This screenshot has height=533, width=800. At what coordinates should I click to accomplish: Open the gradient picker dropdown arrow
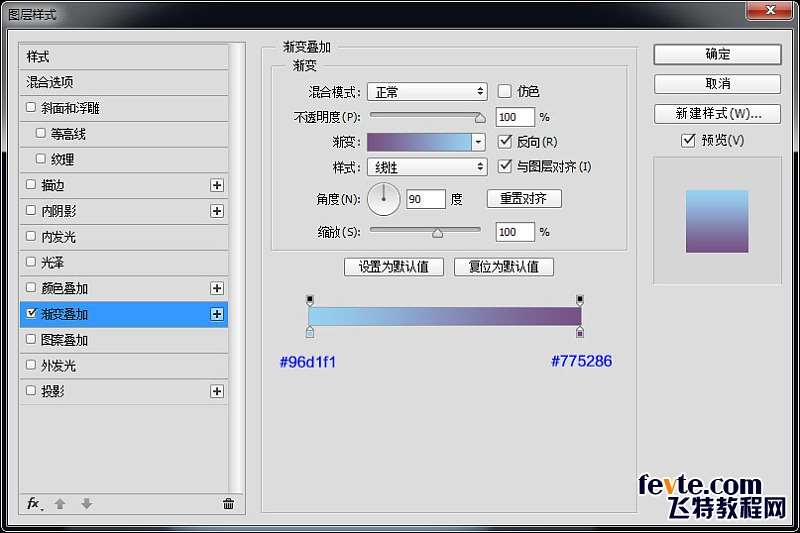(478, 142)
